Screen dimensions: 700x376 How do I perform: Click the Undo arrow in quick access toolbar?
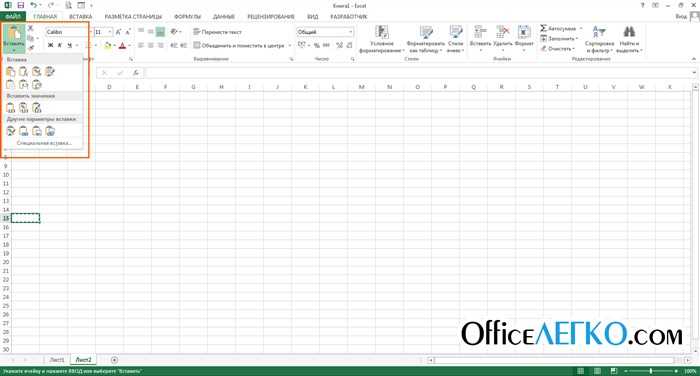tap(34, 5)
